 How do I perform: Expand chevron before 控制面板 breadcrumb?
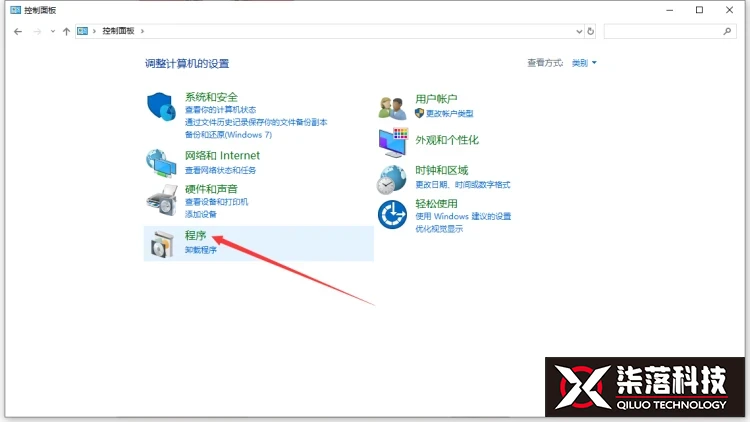(94, 31)
